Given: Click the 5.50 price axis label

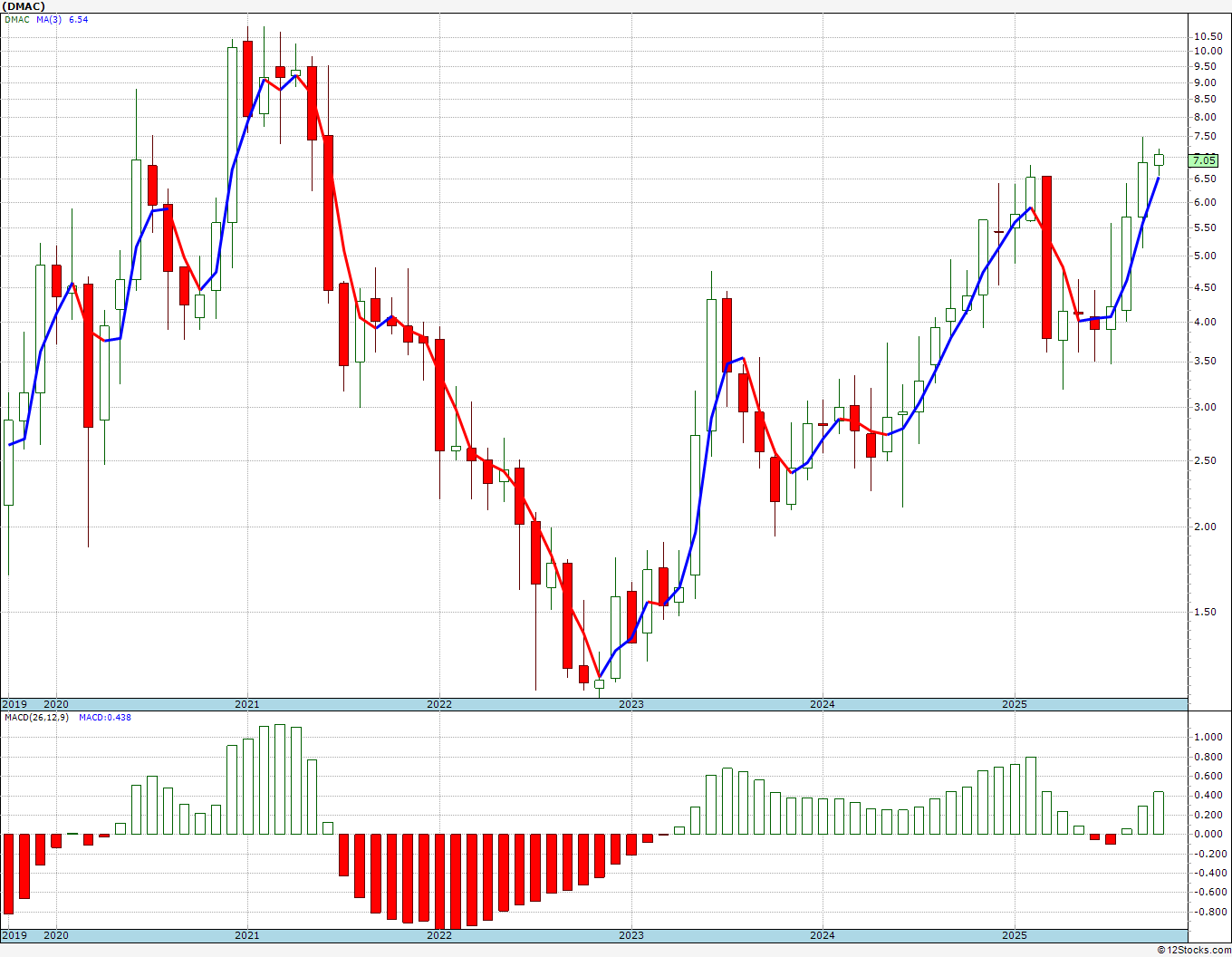Looking at the screenshot, I should click(x=1205, y=228).
